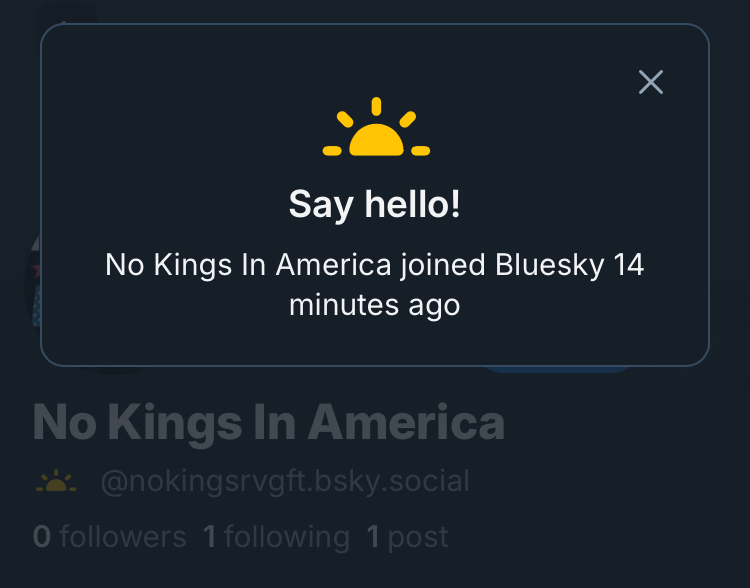Close the Say hello dialog
Viewport: 750px width, 588px height.
click(x=651, y=82)
